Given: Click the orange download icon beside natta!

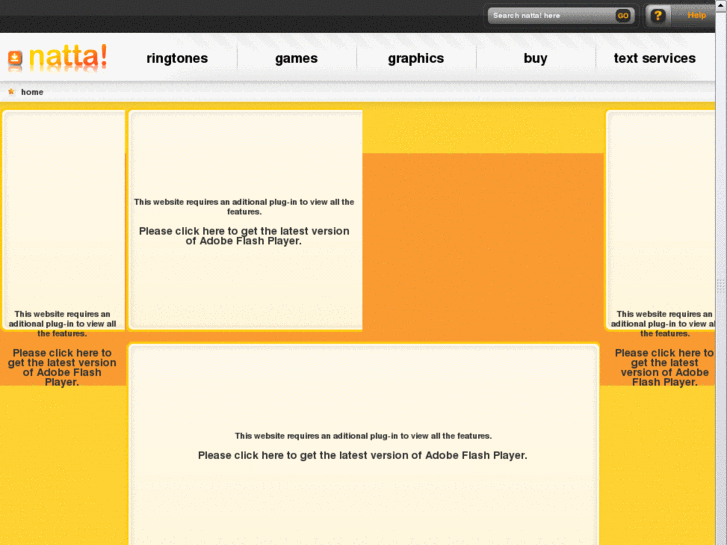Looking at the screenshot, I should click(15, 59).
